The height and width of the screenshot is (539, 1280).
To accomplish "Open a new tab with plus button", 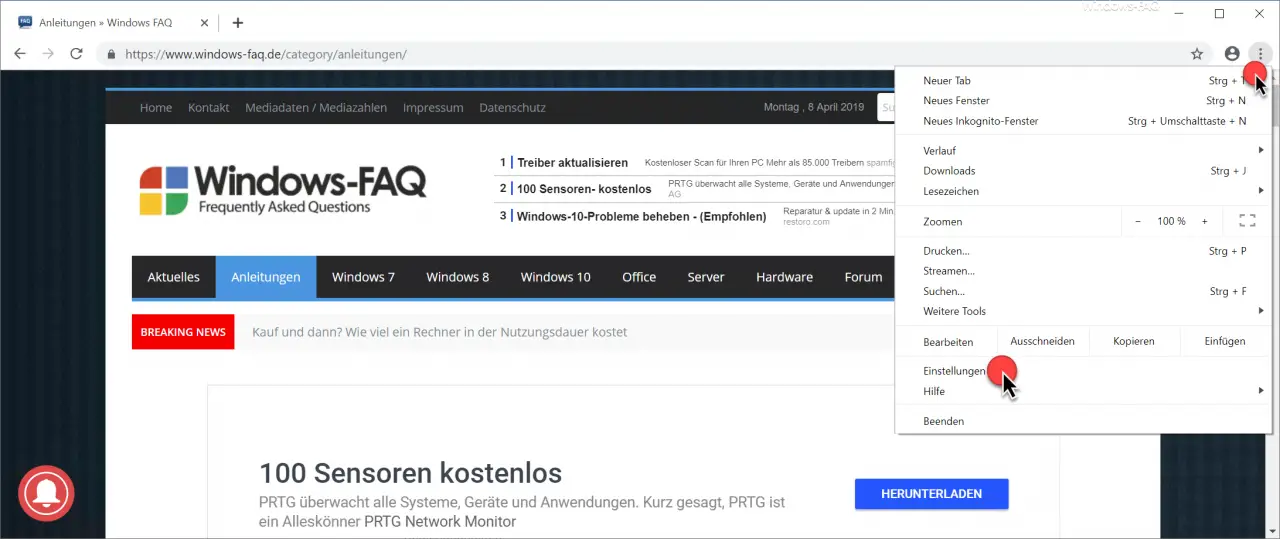I will click(x=237, y=22).
